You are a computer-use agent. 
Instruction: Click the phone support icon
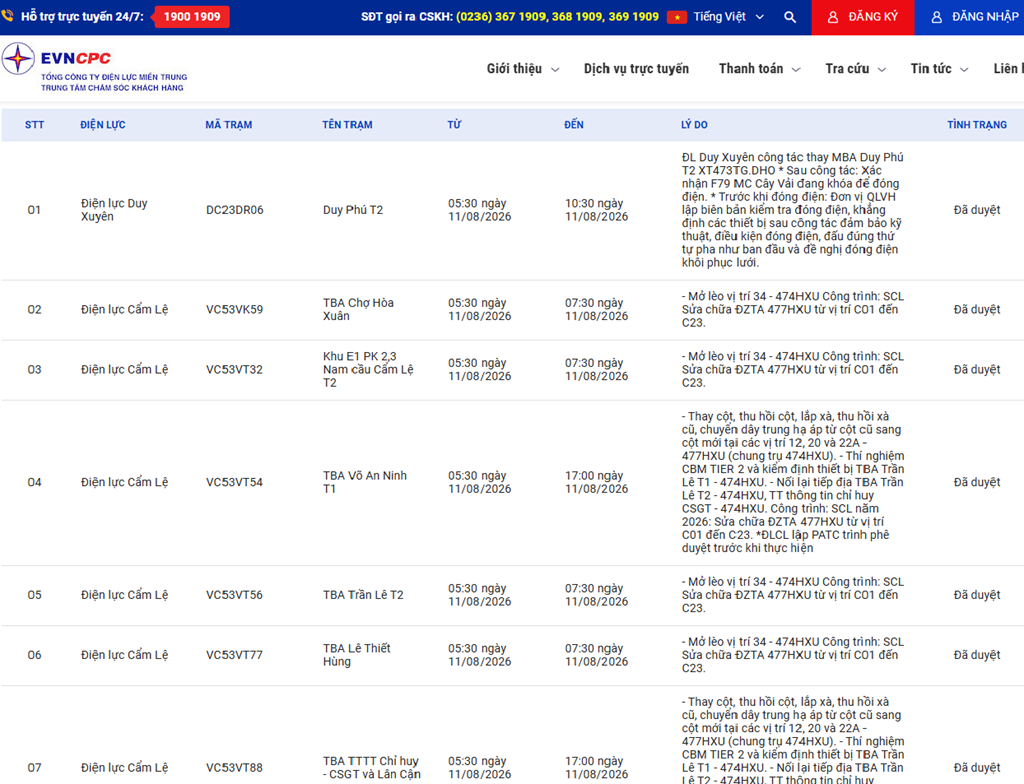click(7, 15)
